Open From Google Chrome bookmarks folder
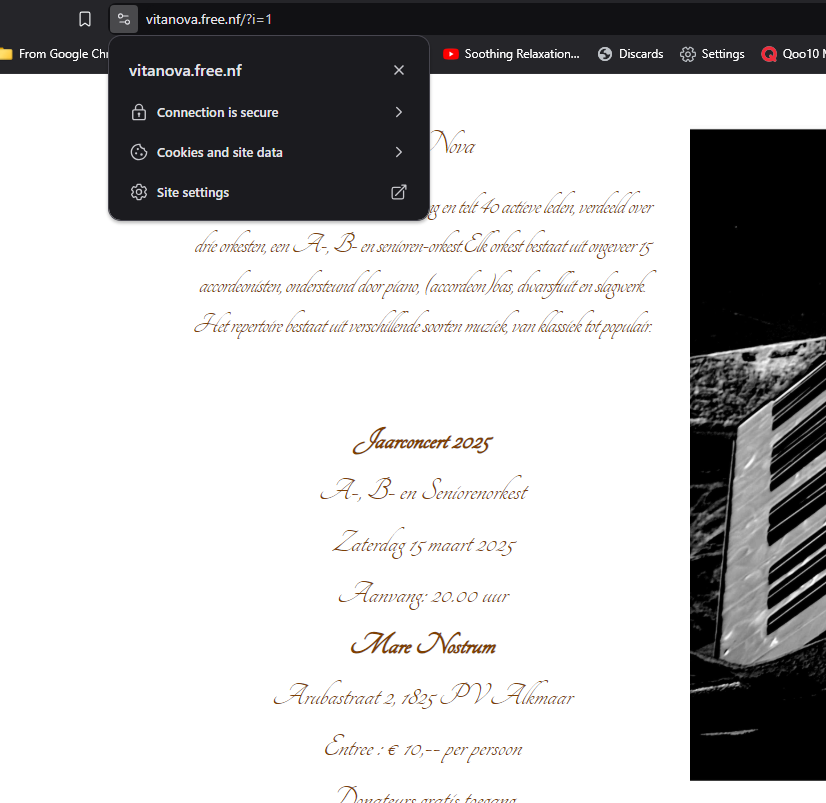The height and width of the screenshot is (803, 826). tap(55, 54)
